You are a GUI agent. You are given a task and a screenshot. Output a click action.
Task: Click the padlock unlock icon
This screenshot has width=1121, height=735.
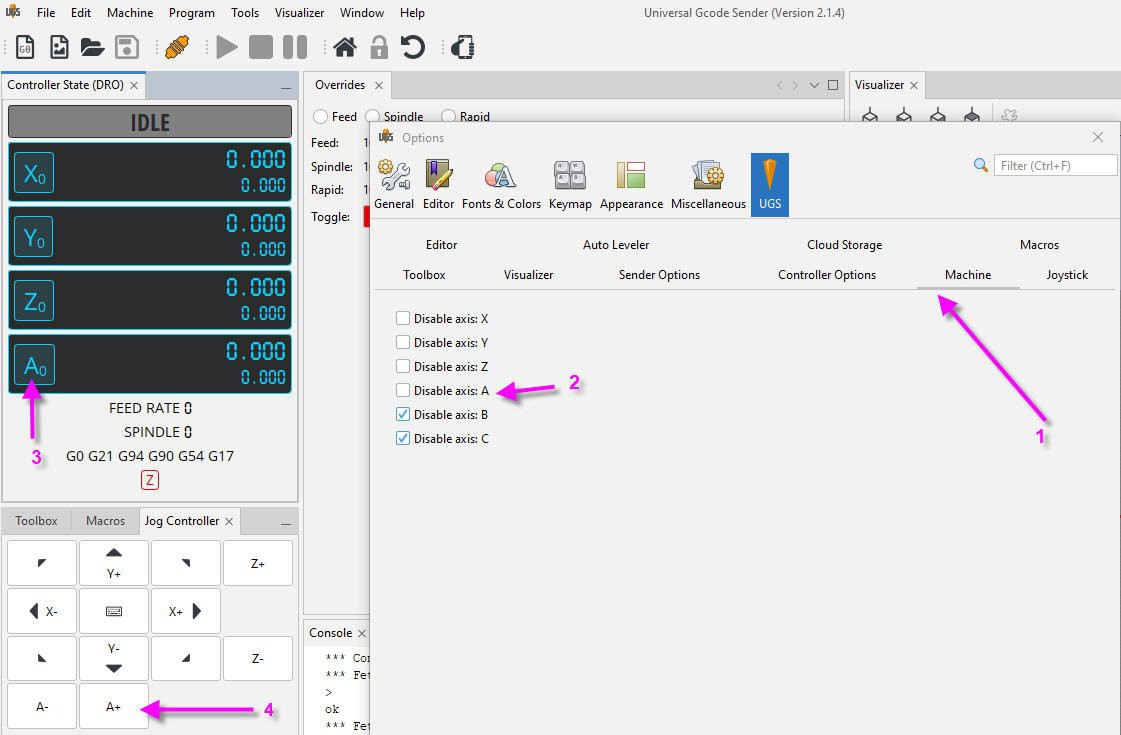(x=379, y=47)
